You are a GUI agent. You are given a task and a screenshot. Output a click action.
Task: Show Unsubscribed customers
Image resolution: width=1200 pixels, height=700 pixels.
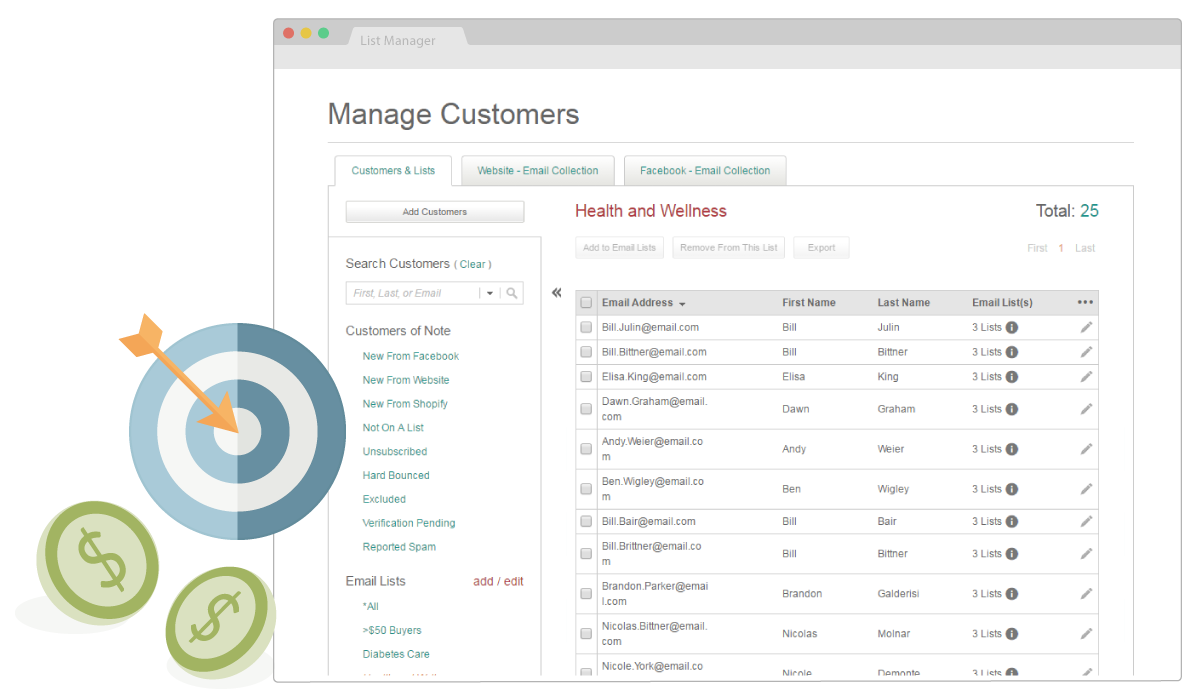[395, 452]
